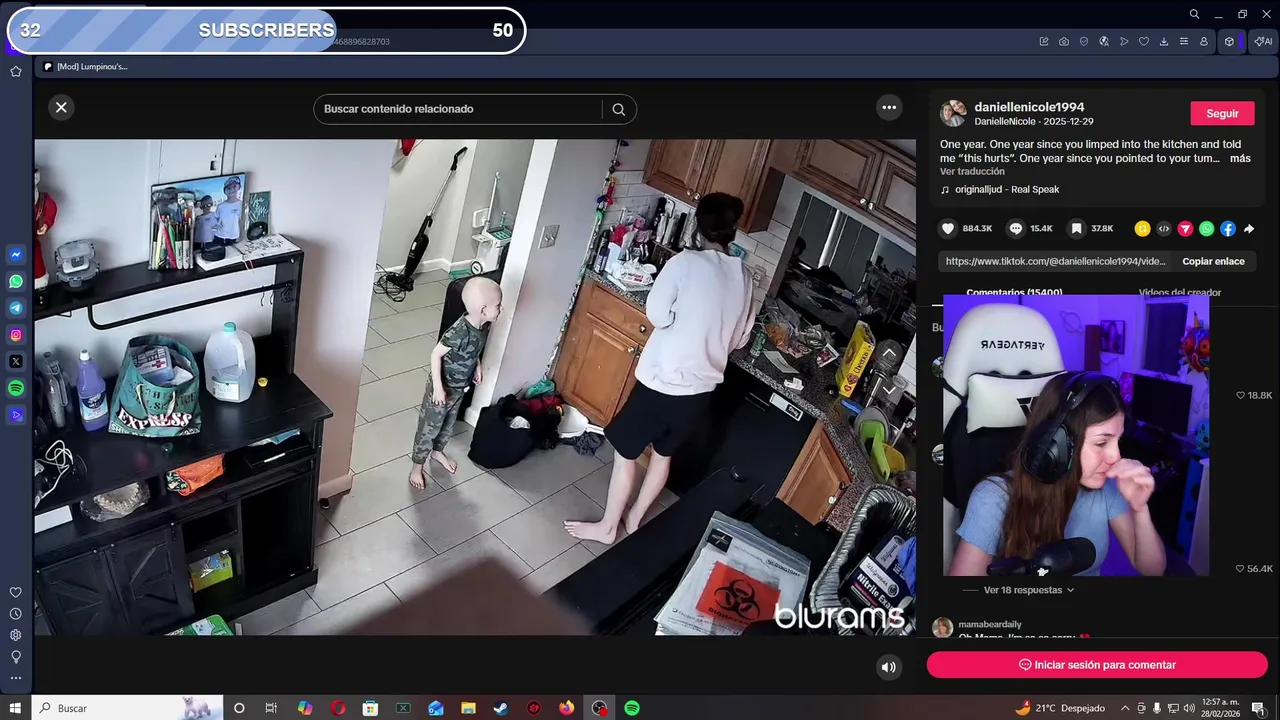Viewport: 1280px width, 720px height.
Task: Expand the caption with más
Action: [x=1240, y=158]
